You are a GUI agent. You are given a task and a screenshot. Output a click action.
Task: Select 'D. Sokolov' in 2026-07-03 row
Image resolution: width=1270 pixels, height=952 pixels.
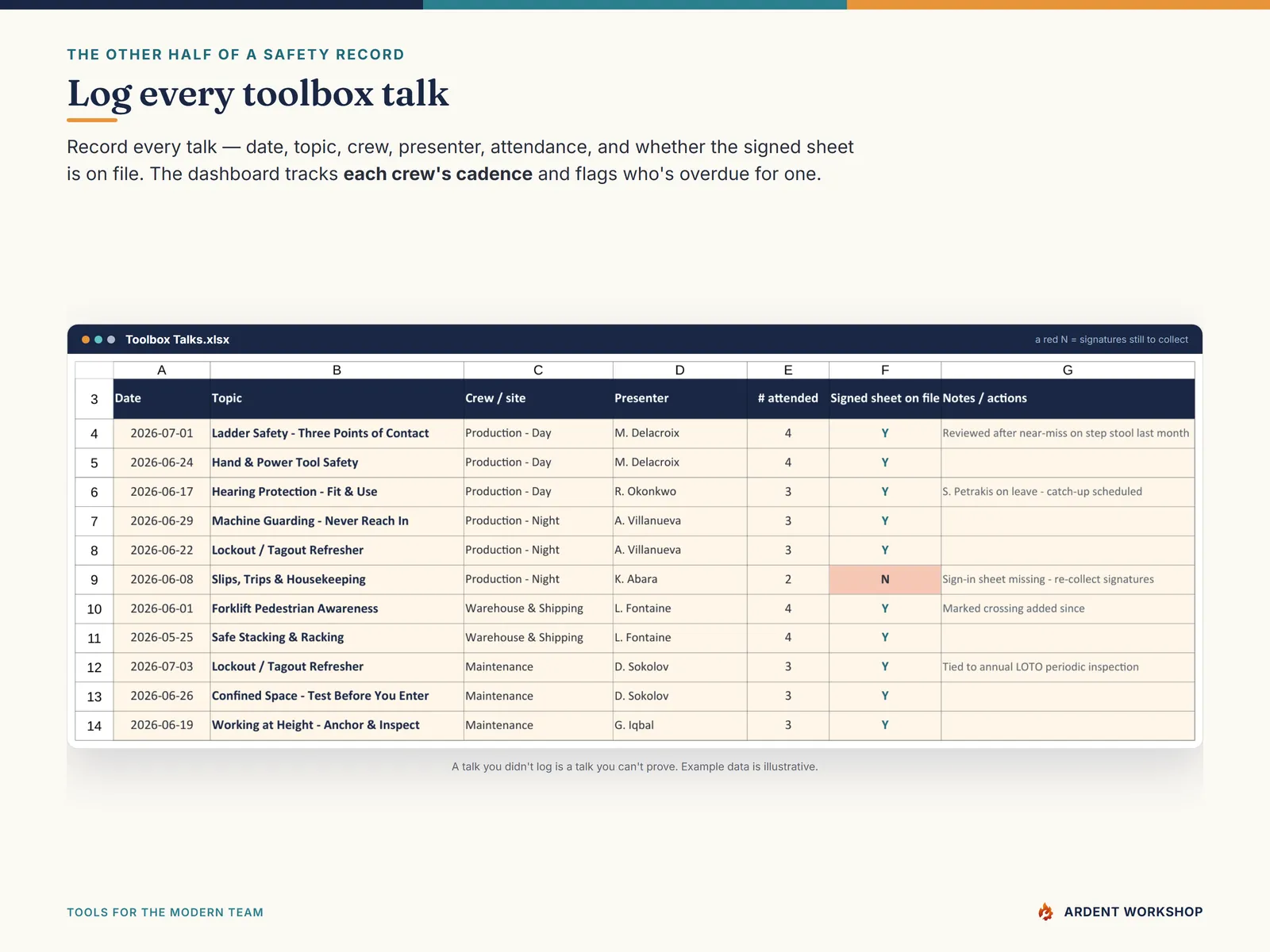point(679,667)
